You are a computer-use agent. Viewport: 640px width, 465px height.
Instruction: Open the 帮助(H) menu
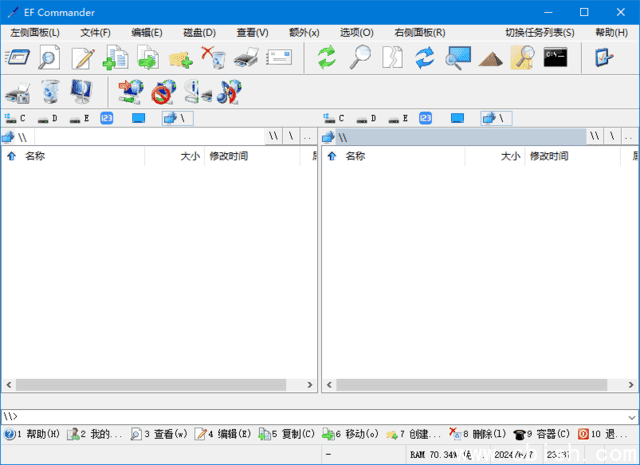coord(611,33)
